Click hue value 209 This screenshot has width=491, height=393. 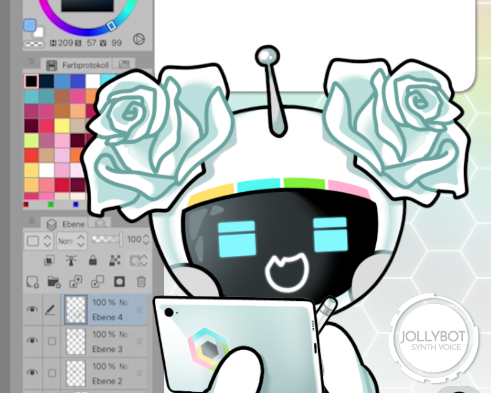65,43
